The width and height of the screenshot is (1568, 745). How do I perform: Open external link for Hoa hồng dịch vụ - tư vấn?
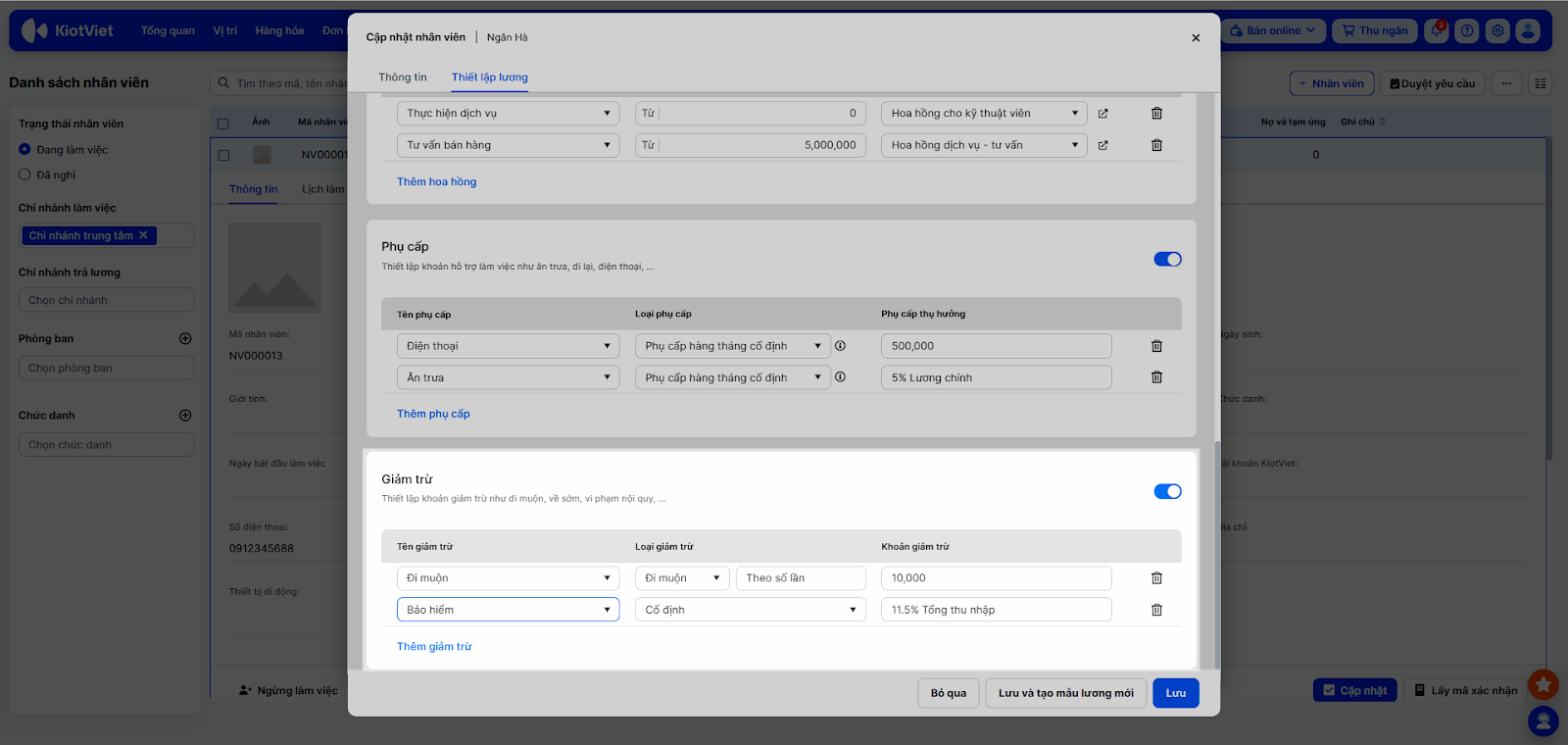[x=1102, y=145]
